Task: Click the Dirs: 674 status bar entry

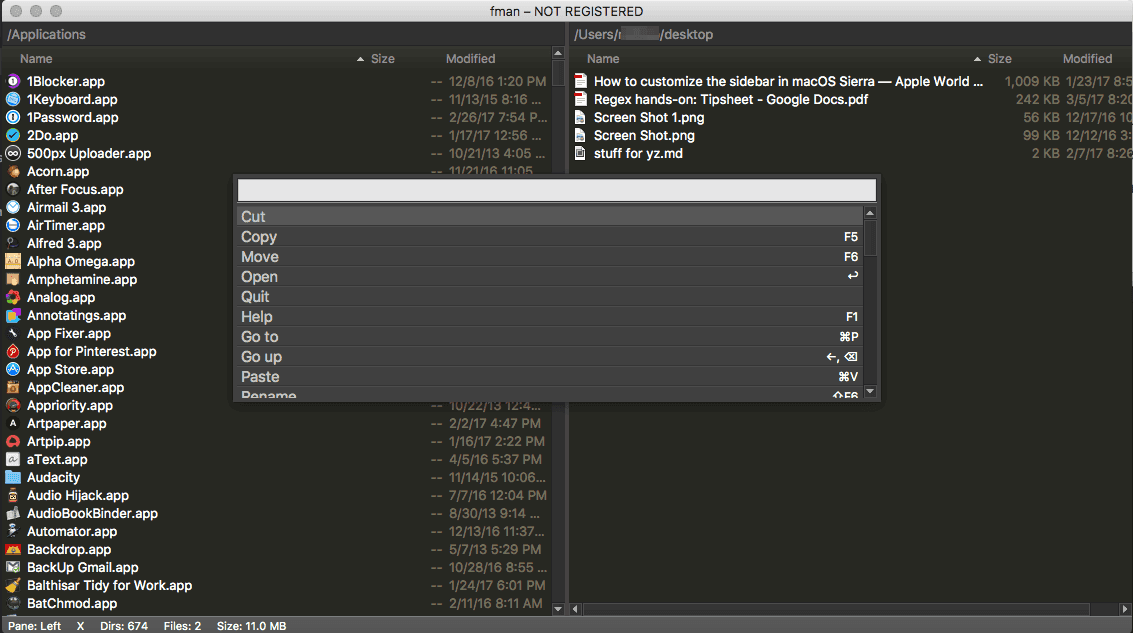Action: click(x=124, y=626)
